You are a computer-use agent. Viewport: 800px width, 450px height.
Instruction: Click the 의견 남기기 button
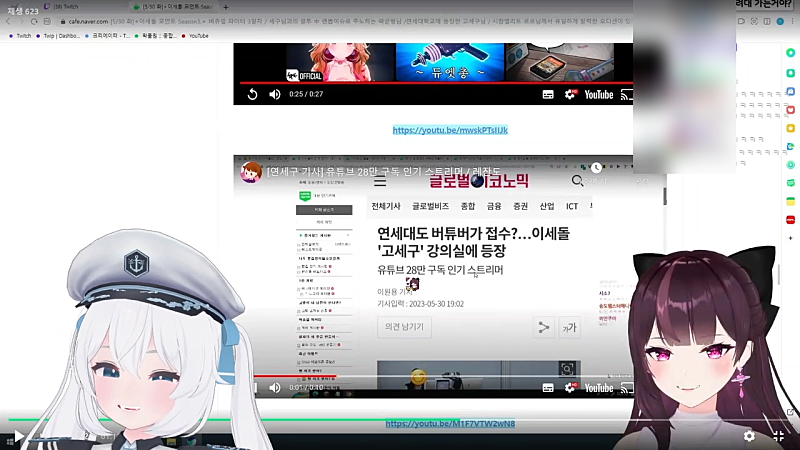pos(405,327)
